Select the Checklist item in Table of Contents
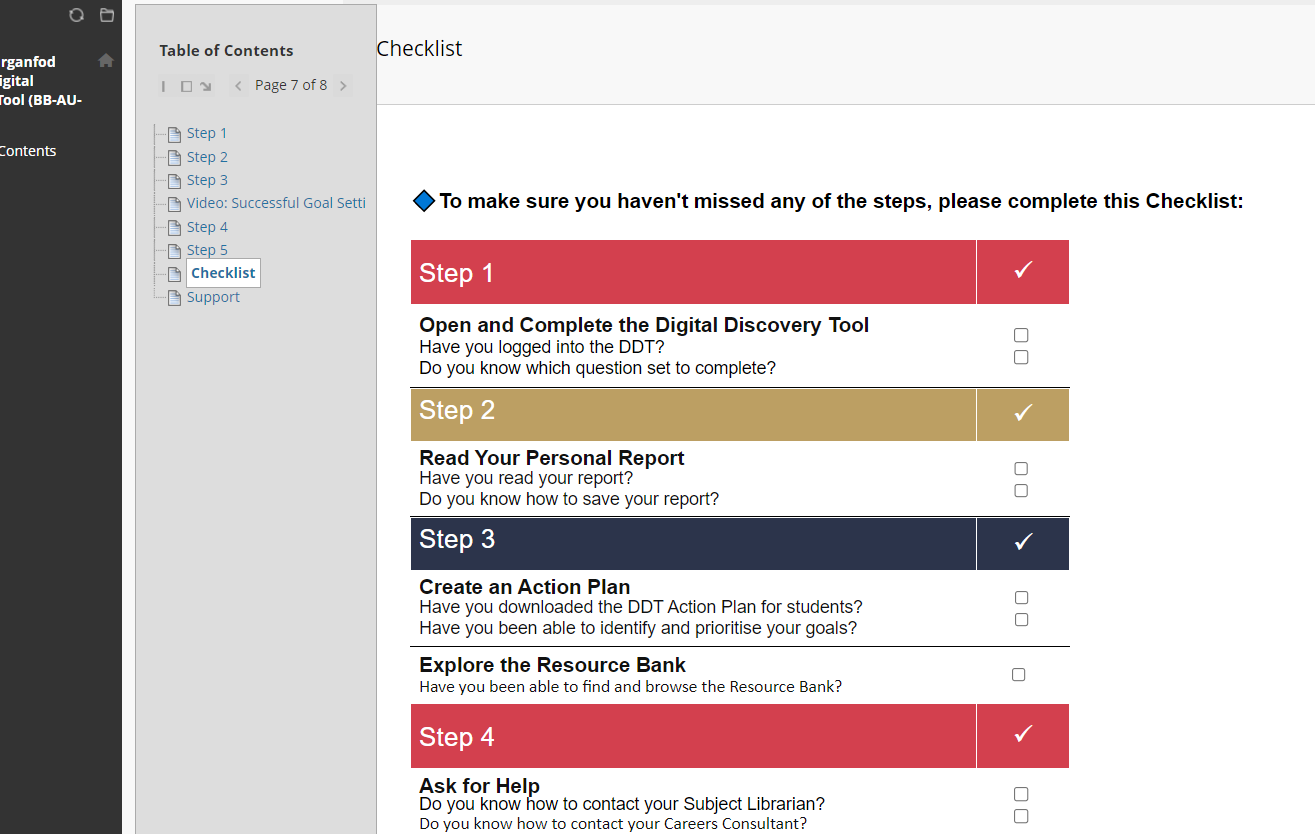The width and height of the screenshot is (1315, 834). click(x=223, y=273)
